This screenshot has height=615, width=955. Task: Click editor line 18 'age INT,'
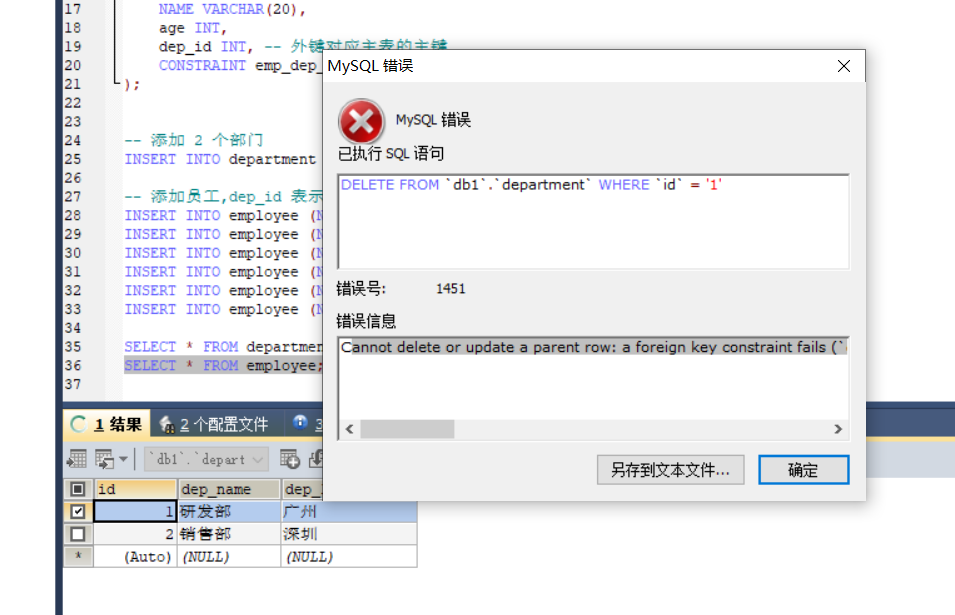point(192,28)
